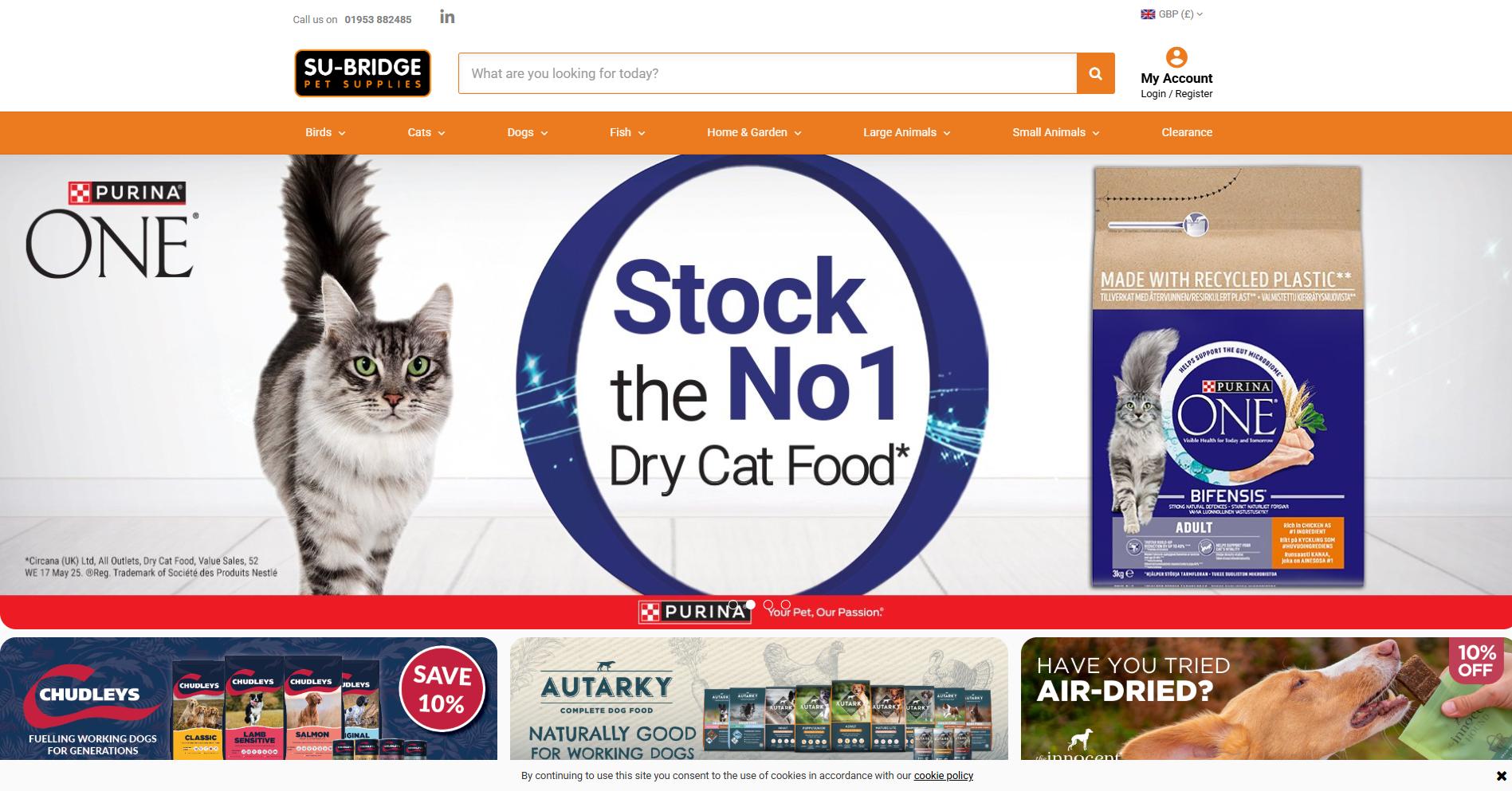Expand the Home & Garden menu
The height and width of the screenshot is (791, 1512).
tap(754, 132)
